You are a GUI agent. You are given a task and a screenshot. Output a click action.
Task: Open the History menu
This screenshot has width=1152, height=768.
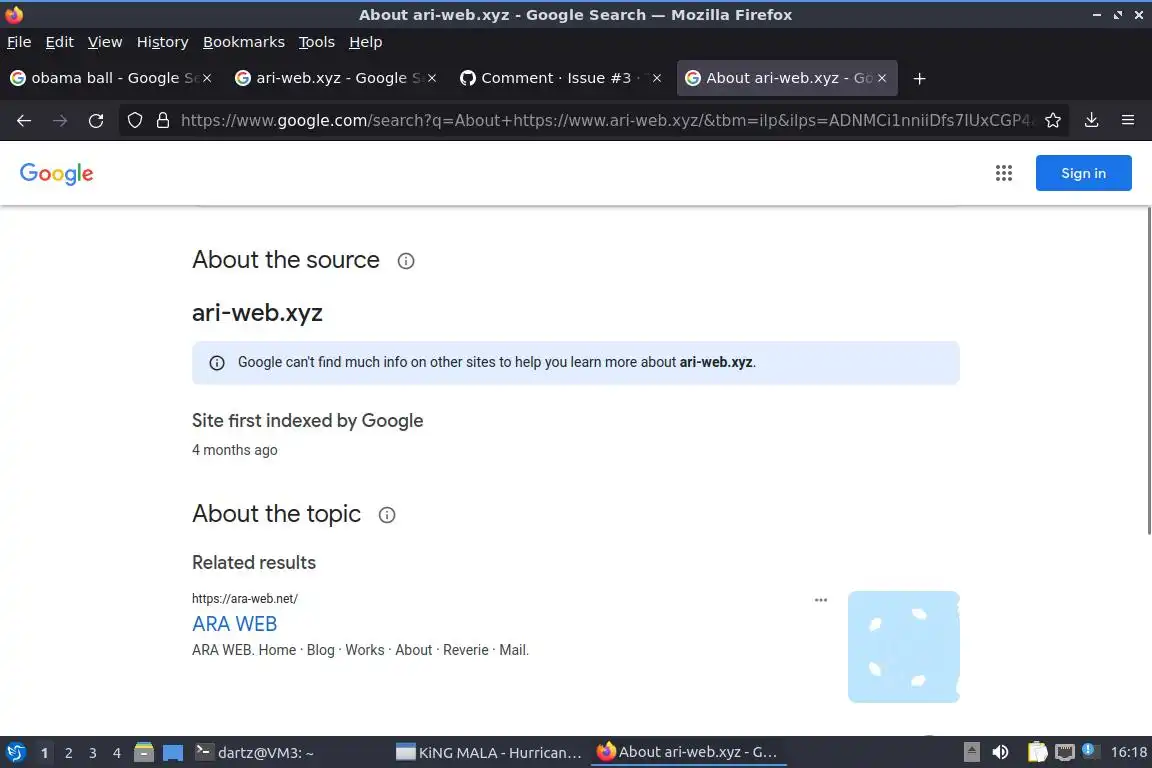[x=162, y=42]
